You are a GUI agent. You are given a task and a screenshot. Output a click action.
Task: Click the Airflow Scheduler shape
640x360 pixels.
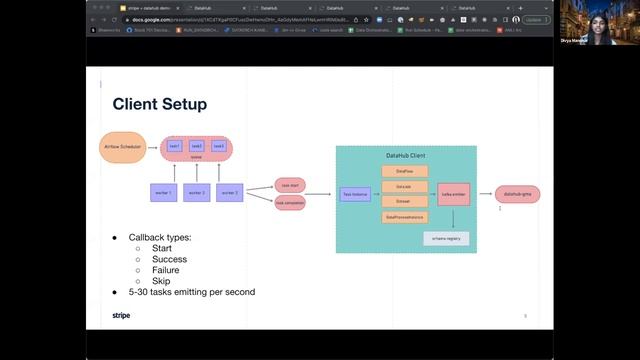[x=122, y=147]
